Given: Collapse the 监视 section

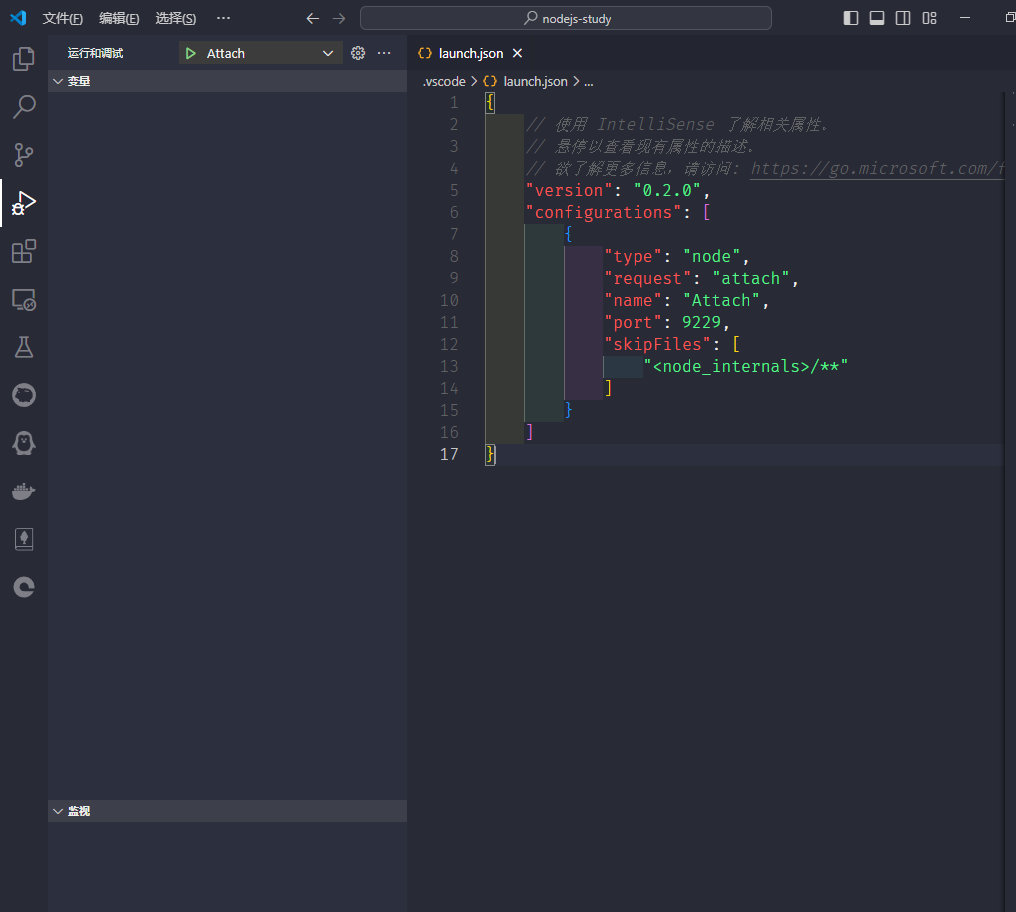Looking at the screenshot, I should coord(227,811).
